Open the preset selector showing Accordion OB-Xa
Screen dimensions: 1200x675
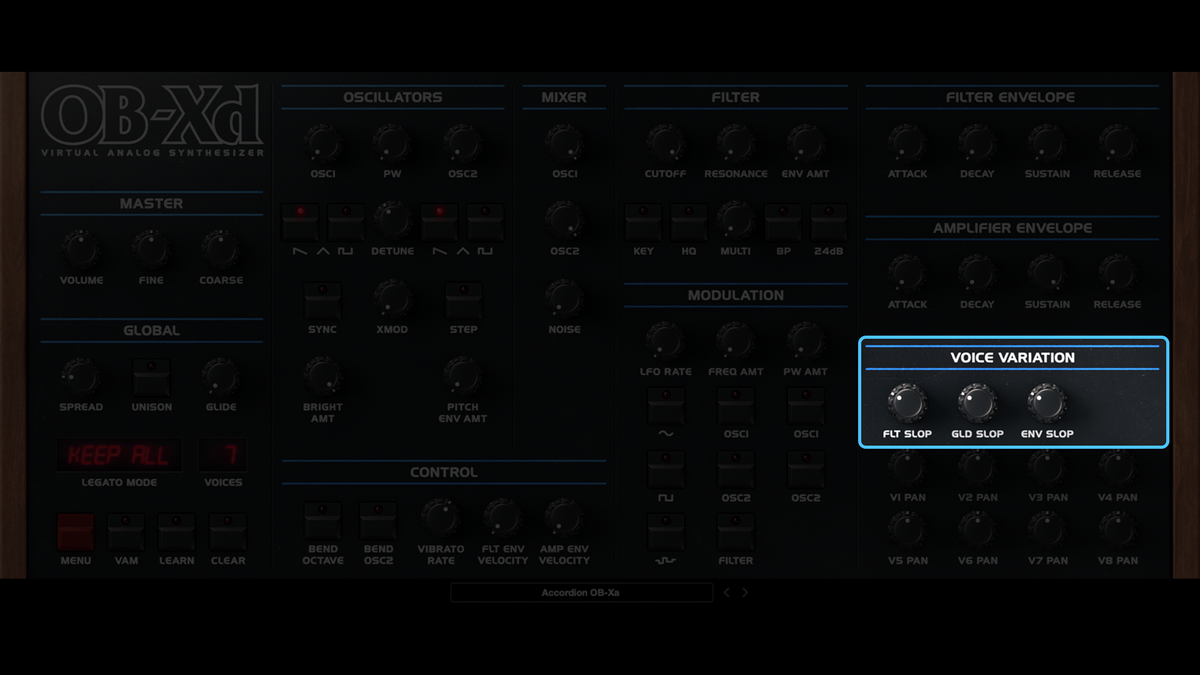[583, 592]
